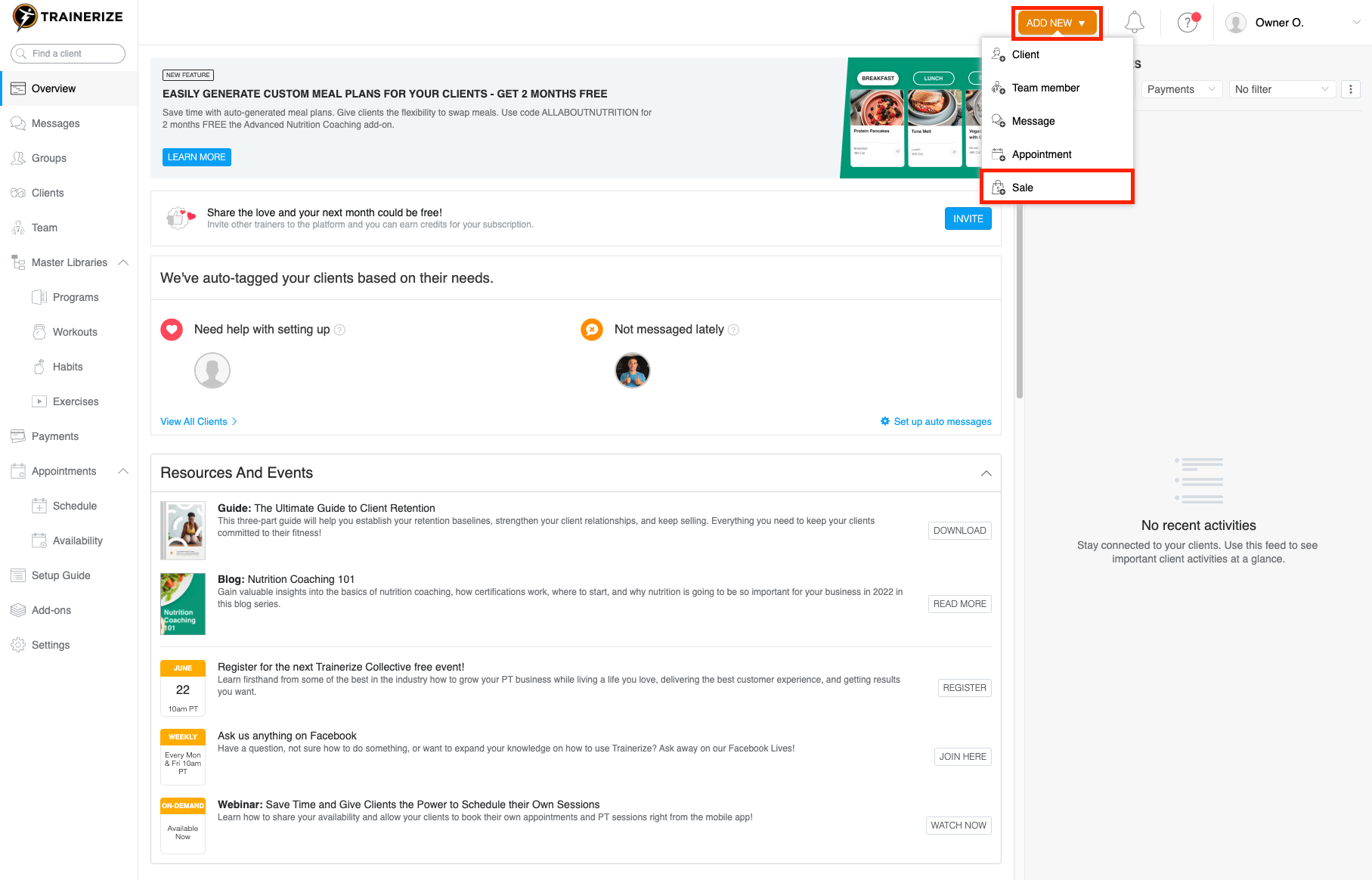Screen dimensions: 1372x880
Task: Click the help icon next to 'Not messaged lately'
Action: (x=733, y=330)
